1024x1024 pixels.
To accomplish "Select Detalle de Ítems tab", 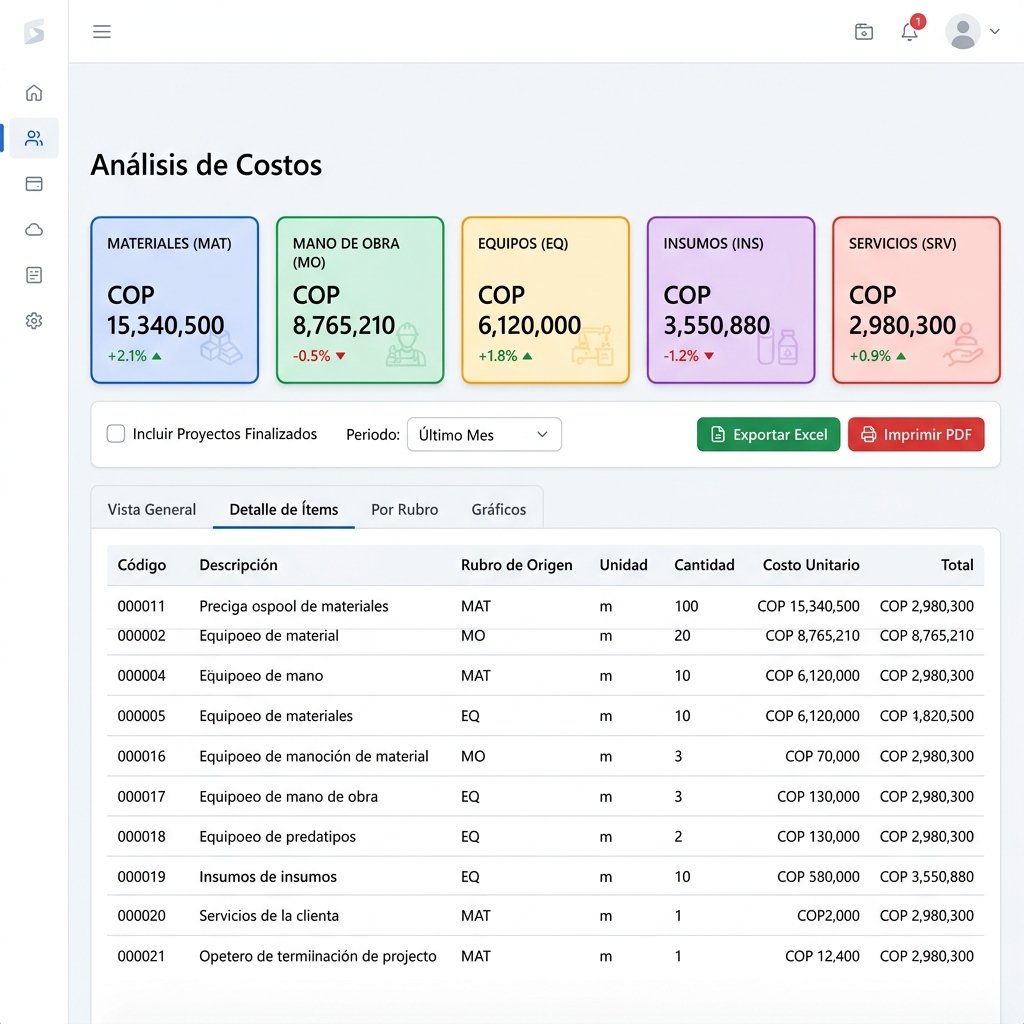I will coord(283,509).
